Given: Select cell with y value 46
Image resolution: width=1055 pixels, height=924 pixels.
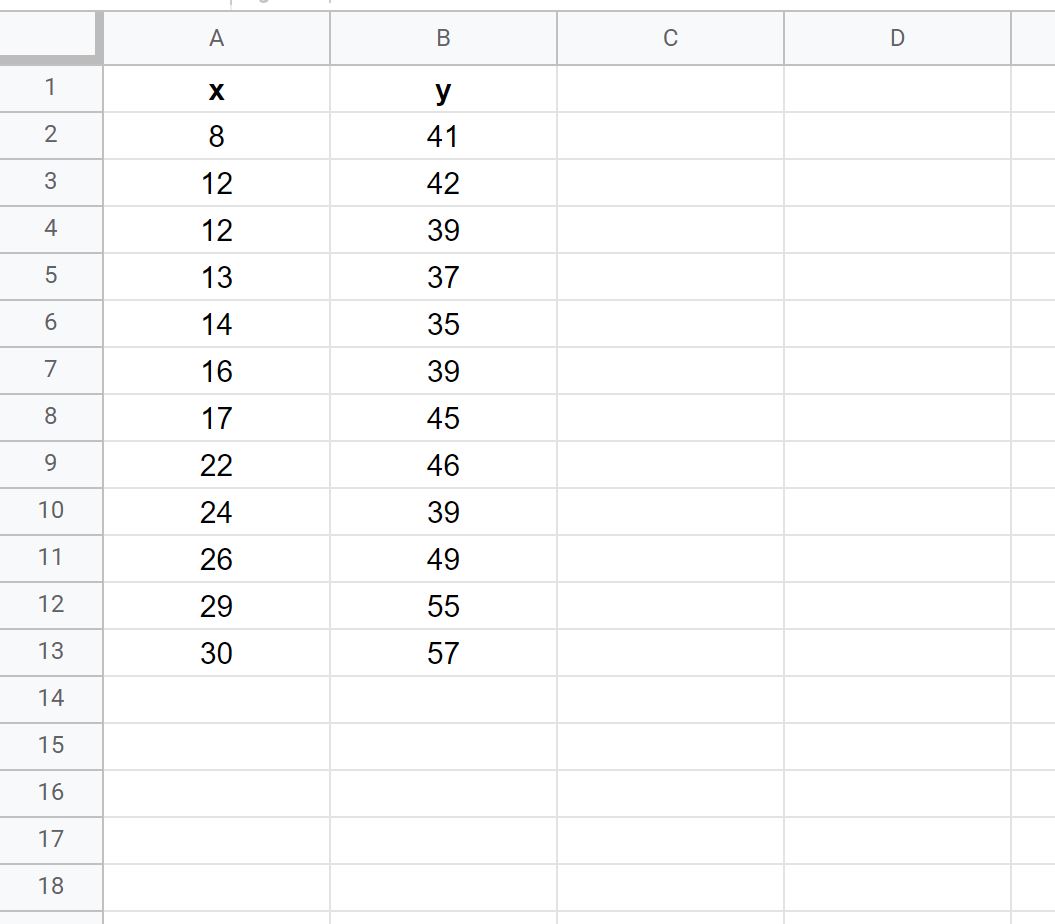Looking at the screenshot, I should [x=443, y=464].
